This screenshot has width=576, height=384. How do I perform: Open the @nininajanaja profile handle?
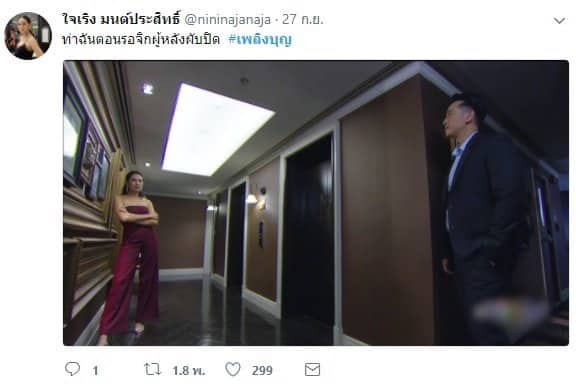pos(227,19)
